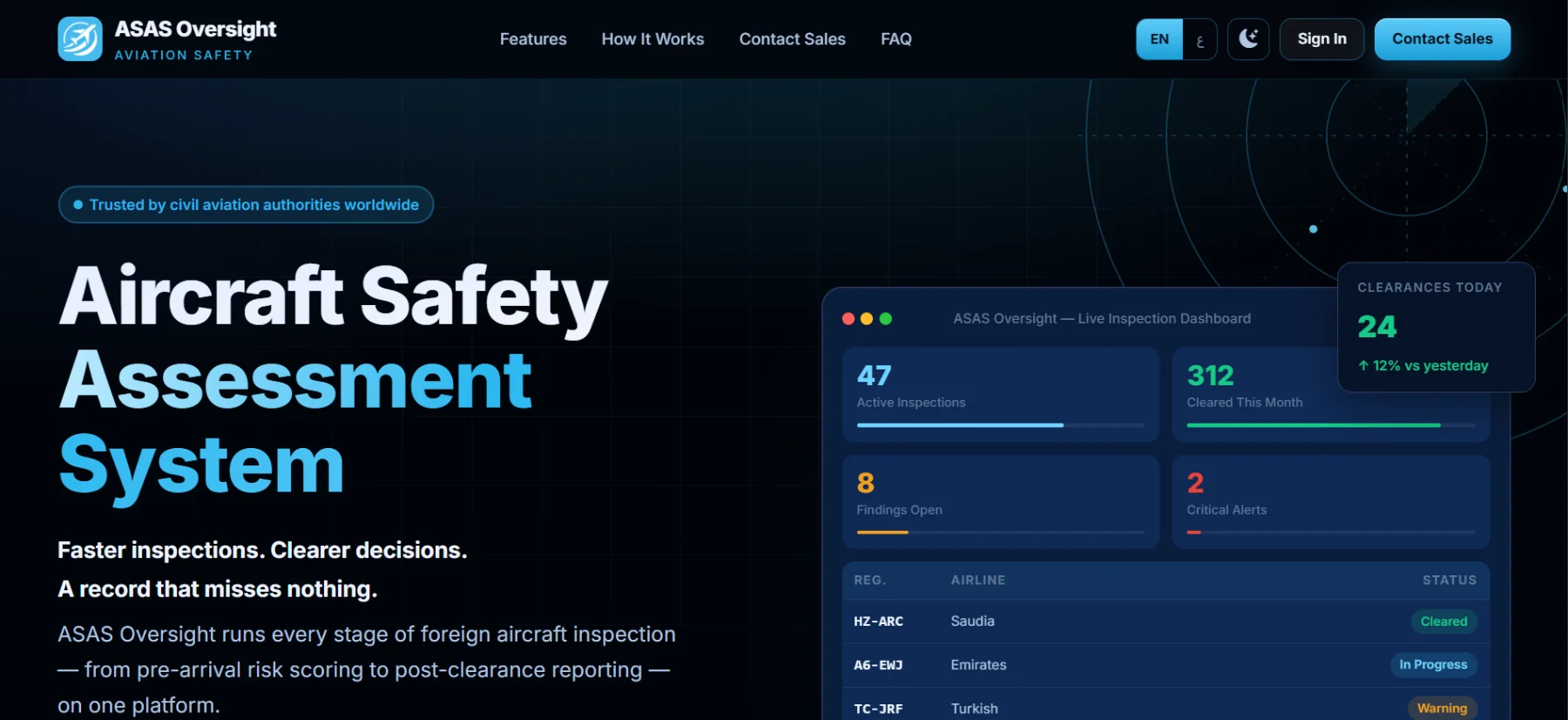
Task: Select the Active Inspections progress bar
Action: pos(1001,425)
